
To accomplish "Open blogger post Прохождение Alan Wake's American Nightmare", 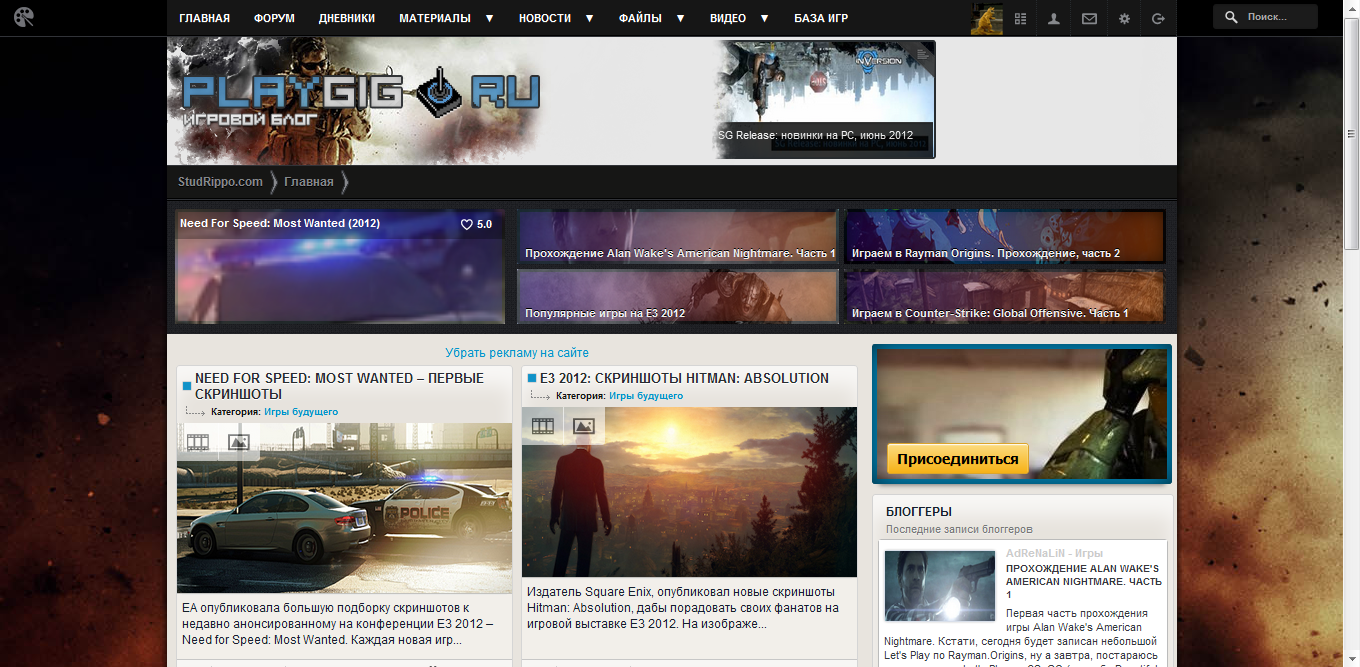I will coord(1084,581).
